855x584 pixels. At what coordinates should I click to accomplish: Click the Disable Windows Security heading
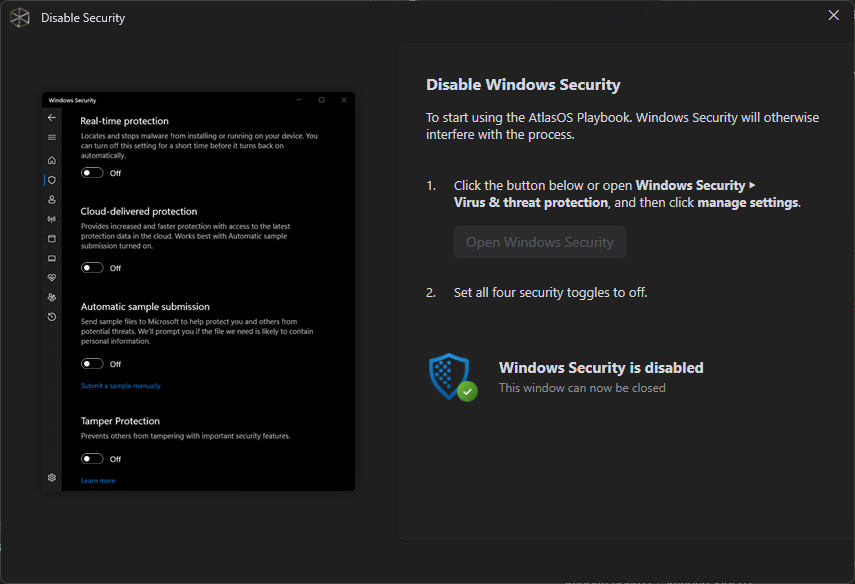[x=523, y=85]
